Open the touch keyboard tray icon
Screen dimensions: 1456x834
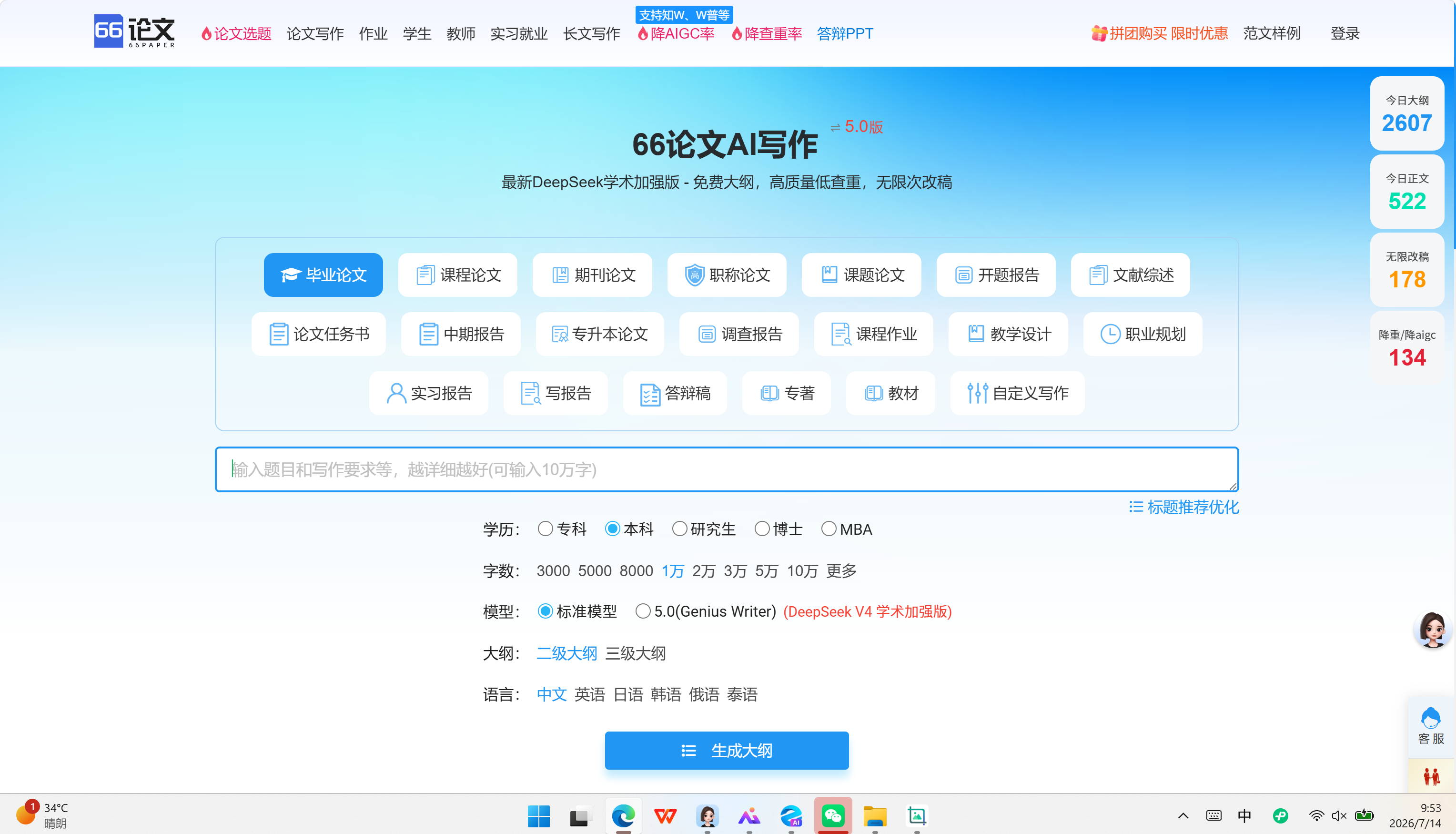click(x=1214, y=816)
